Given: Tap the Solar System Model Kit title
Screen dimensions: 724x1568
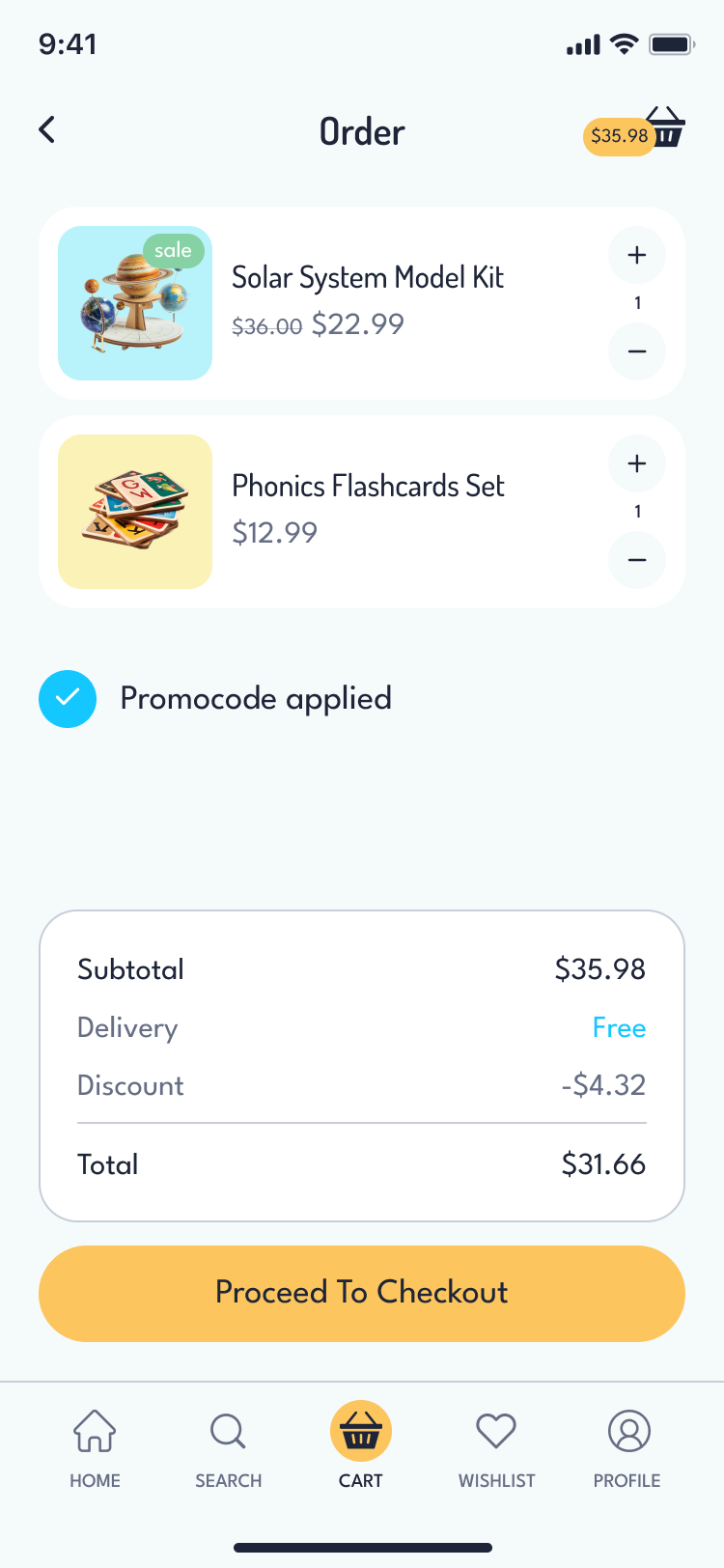Looking at the screenshot, I should point(368,278).
